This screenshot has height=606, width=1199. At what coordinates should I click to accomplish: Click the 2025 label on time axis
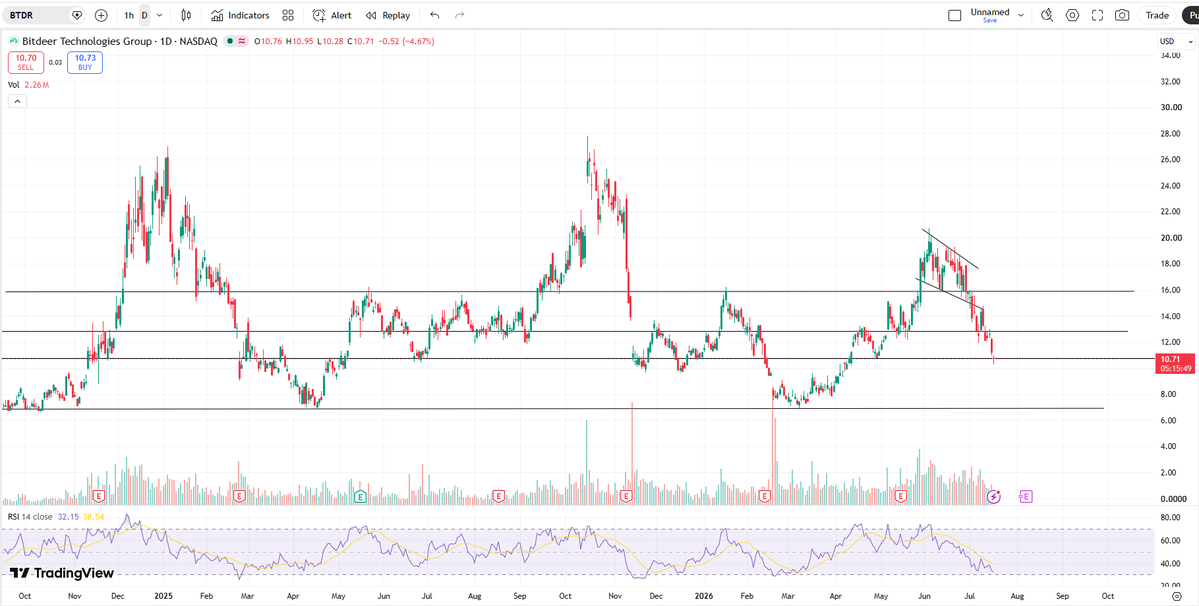point(164,595)
